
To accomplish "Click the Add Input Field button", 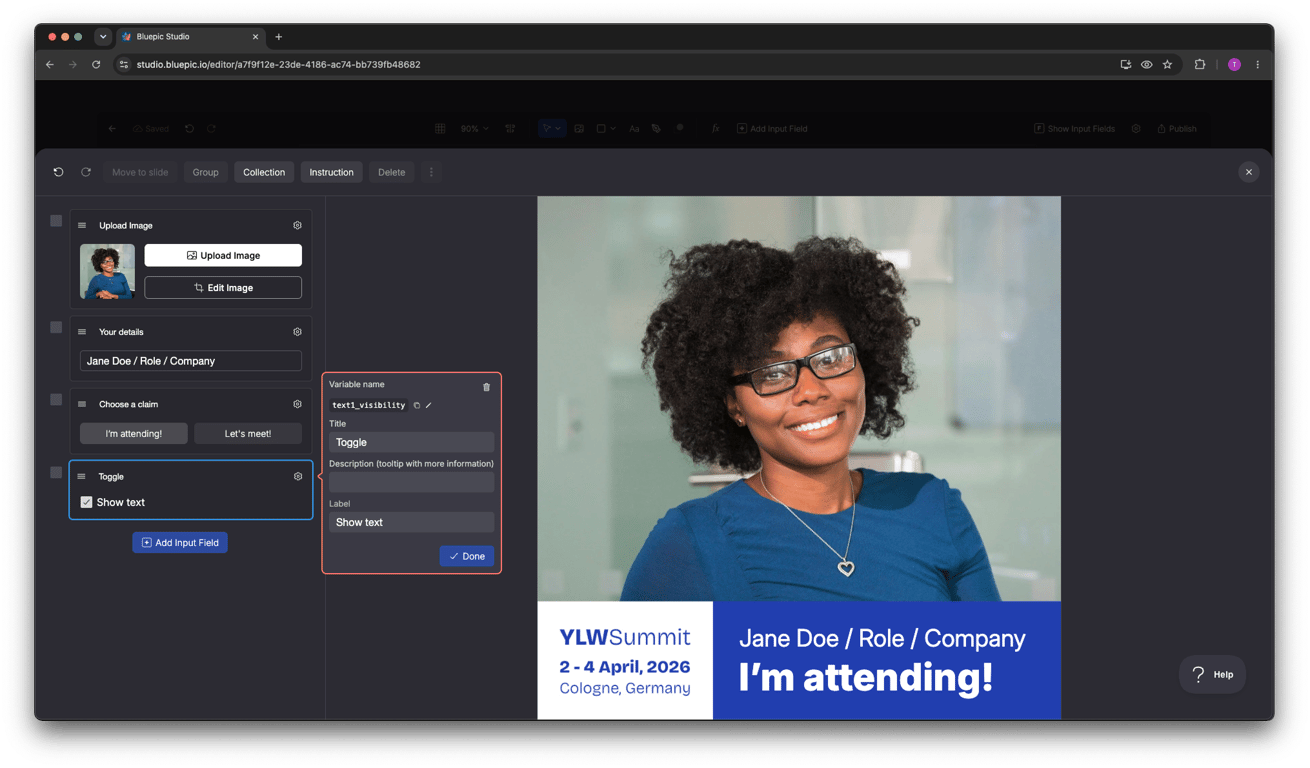I will point(180,542).
